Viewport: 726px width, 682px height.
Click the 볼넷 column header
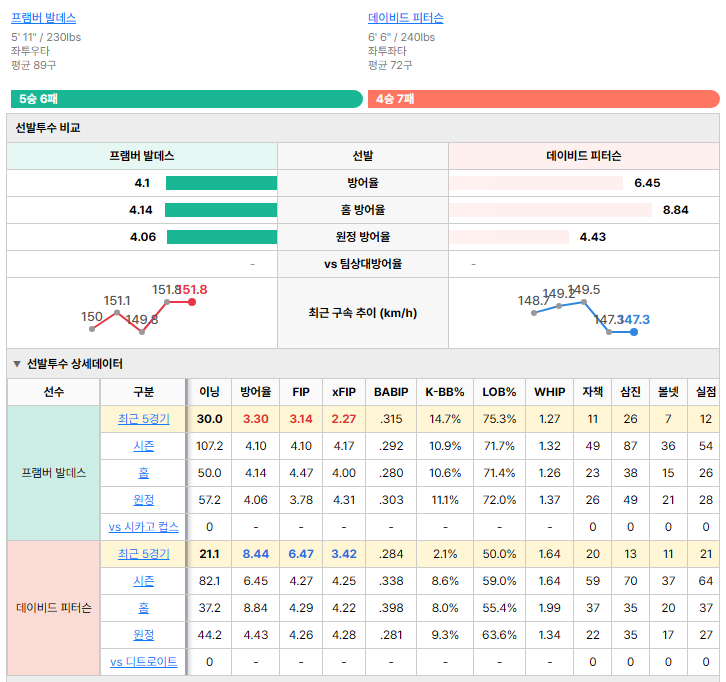[668, 392]
